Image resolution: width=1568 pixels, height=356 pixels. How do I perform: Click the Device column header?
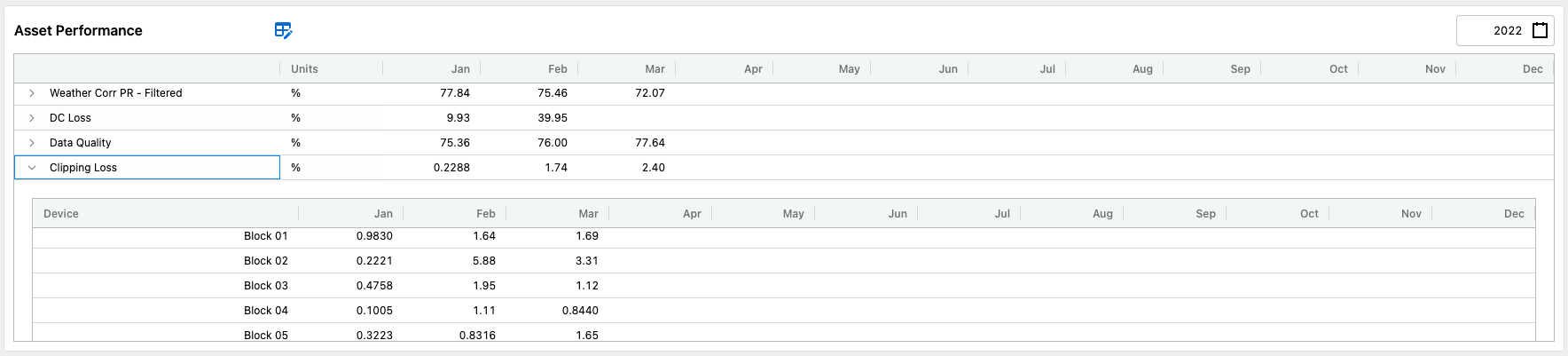pos(61,214)
